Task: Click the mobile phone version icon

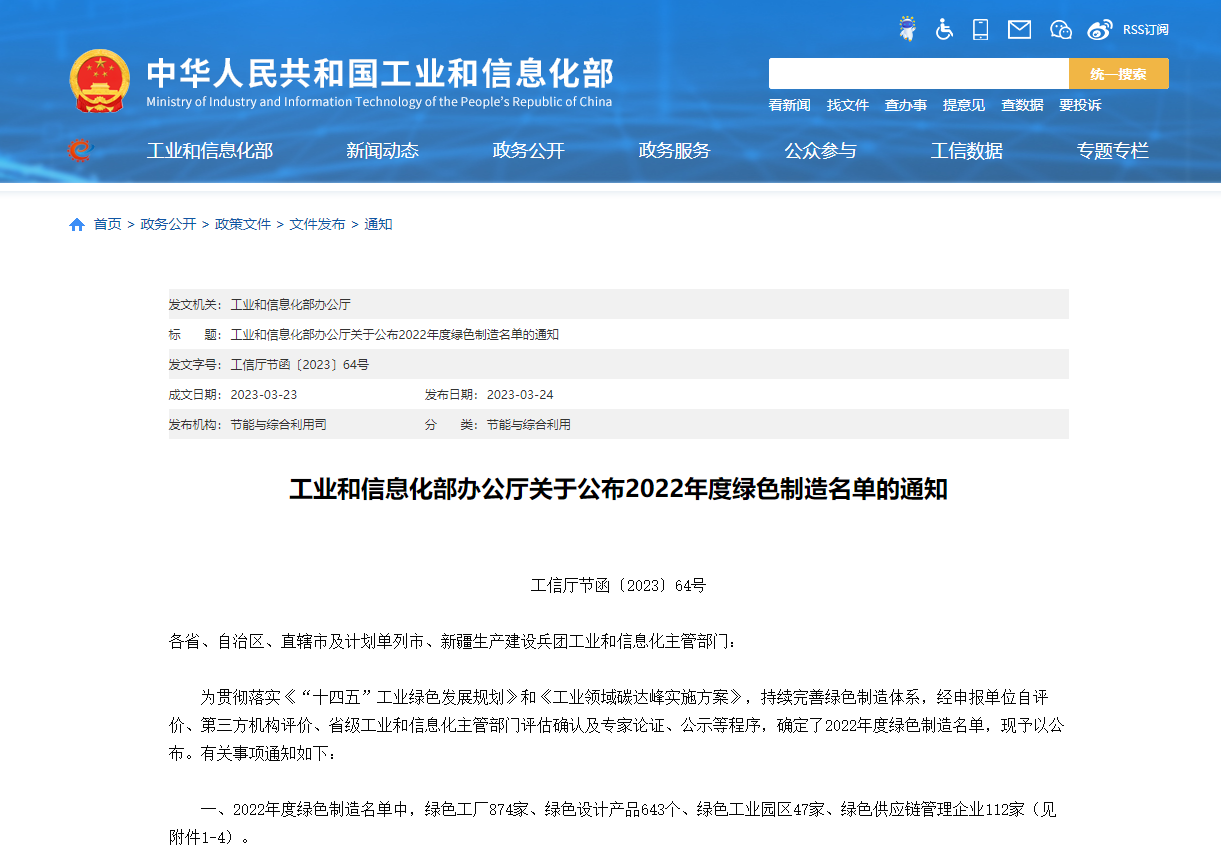Action: coord(980,29)
